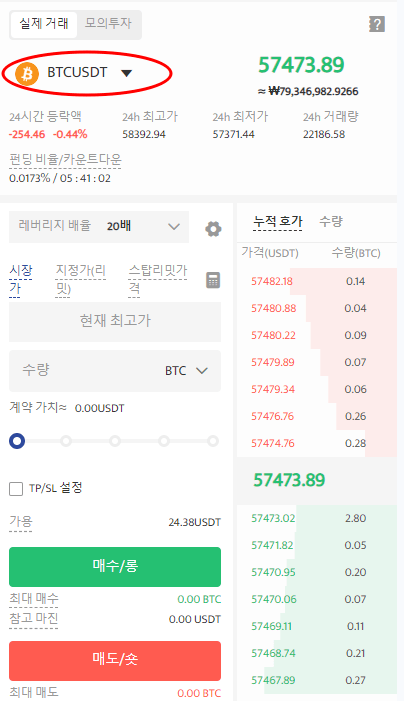Screen dimensions: 404x701
Task: Select bid price 57470.95
Action: (273, 572)
